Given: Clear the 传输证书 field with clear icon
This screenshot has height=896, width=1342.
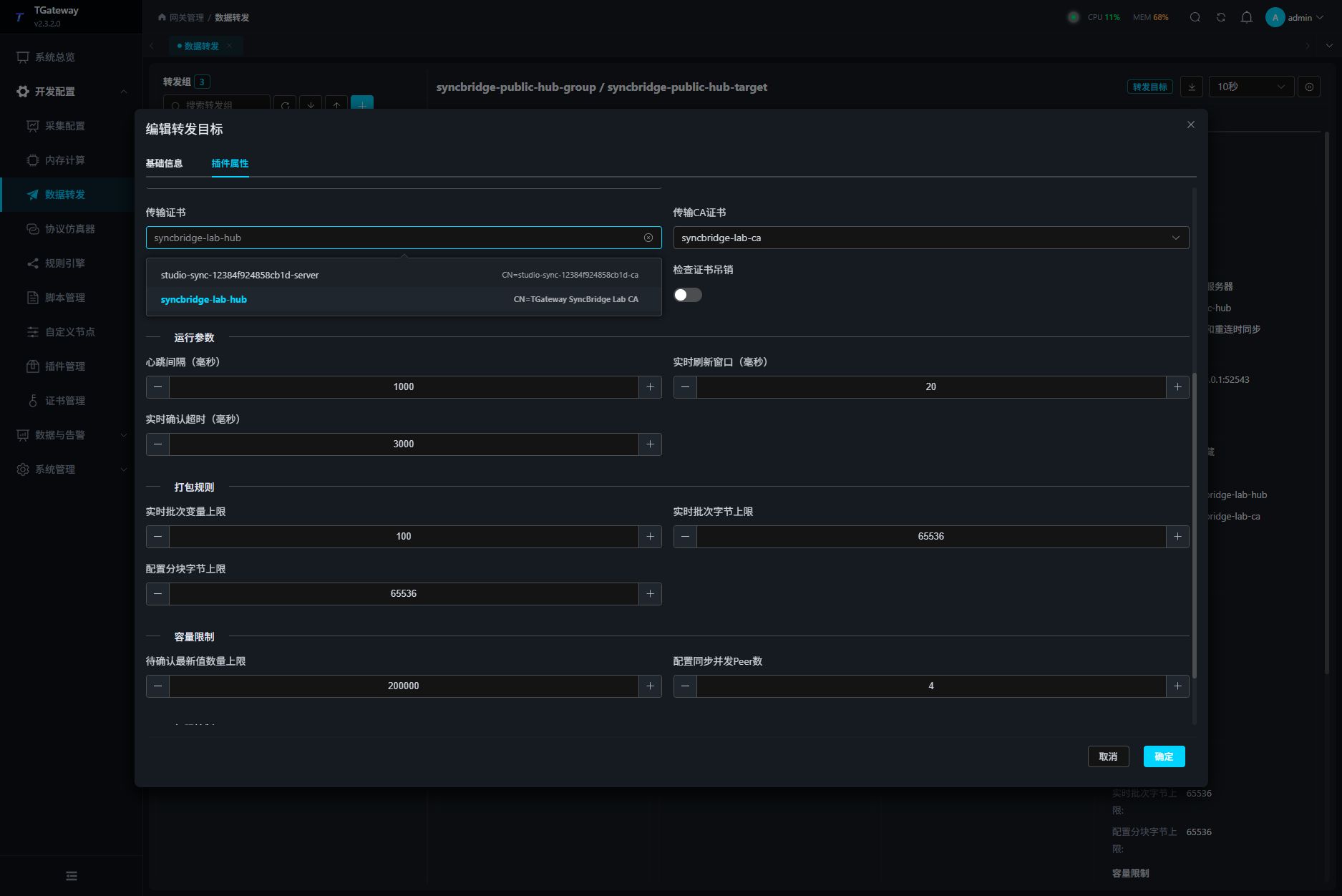Looking at the screenshot, I should pos(648,238).
